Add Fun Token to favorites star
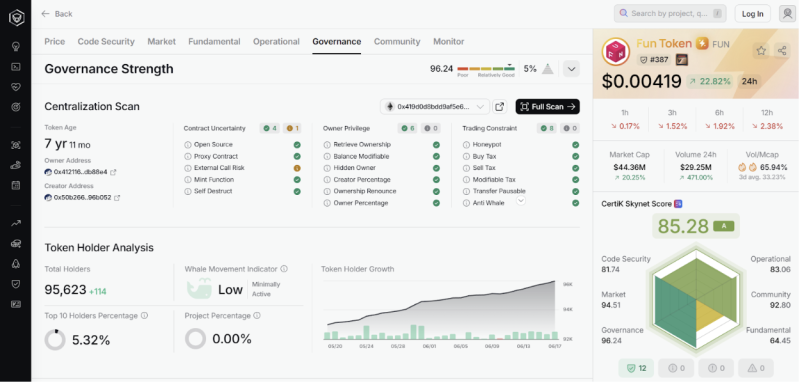The width and height of the screenshot is (800, 390). (x=761, y=51)
